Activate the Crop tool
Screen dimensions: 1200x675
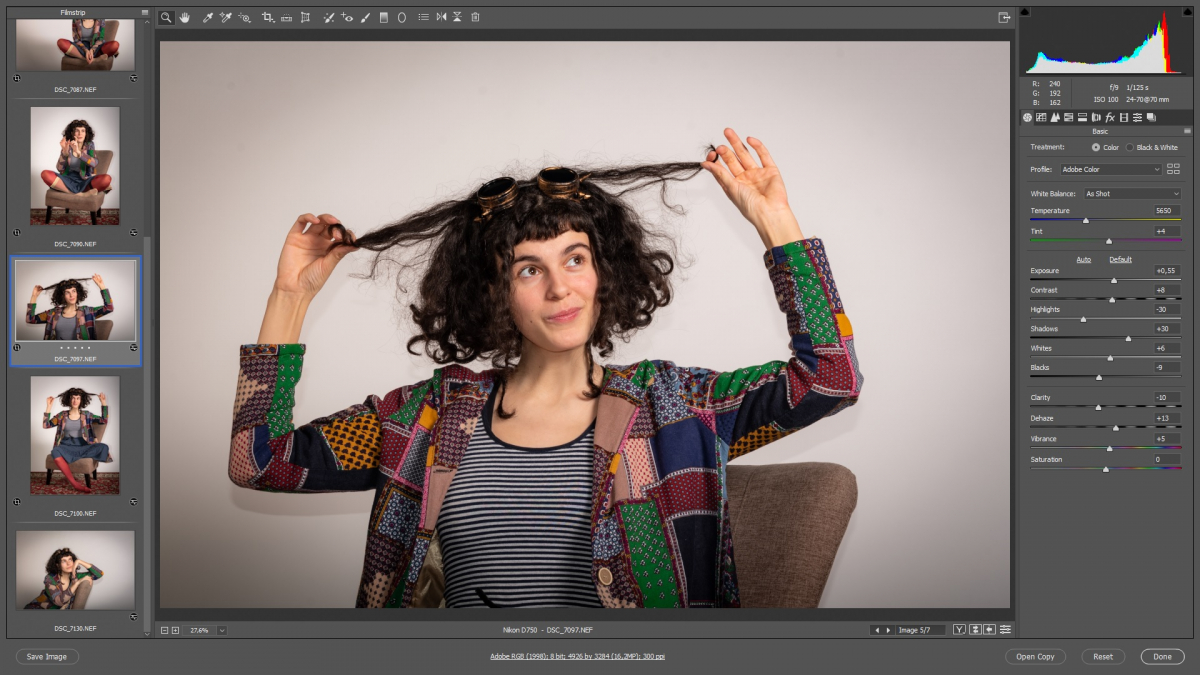tap(267, 18)
